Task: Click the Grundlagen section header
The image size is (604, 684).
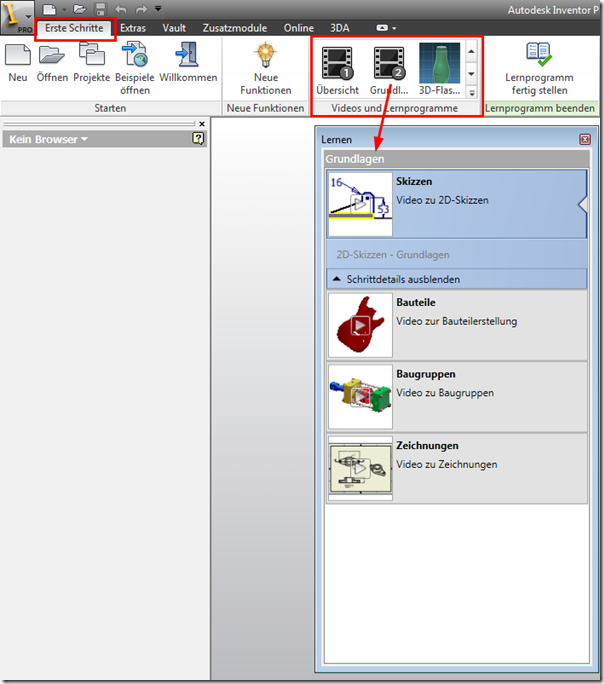Action: coord(457,159)
